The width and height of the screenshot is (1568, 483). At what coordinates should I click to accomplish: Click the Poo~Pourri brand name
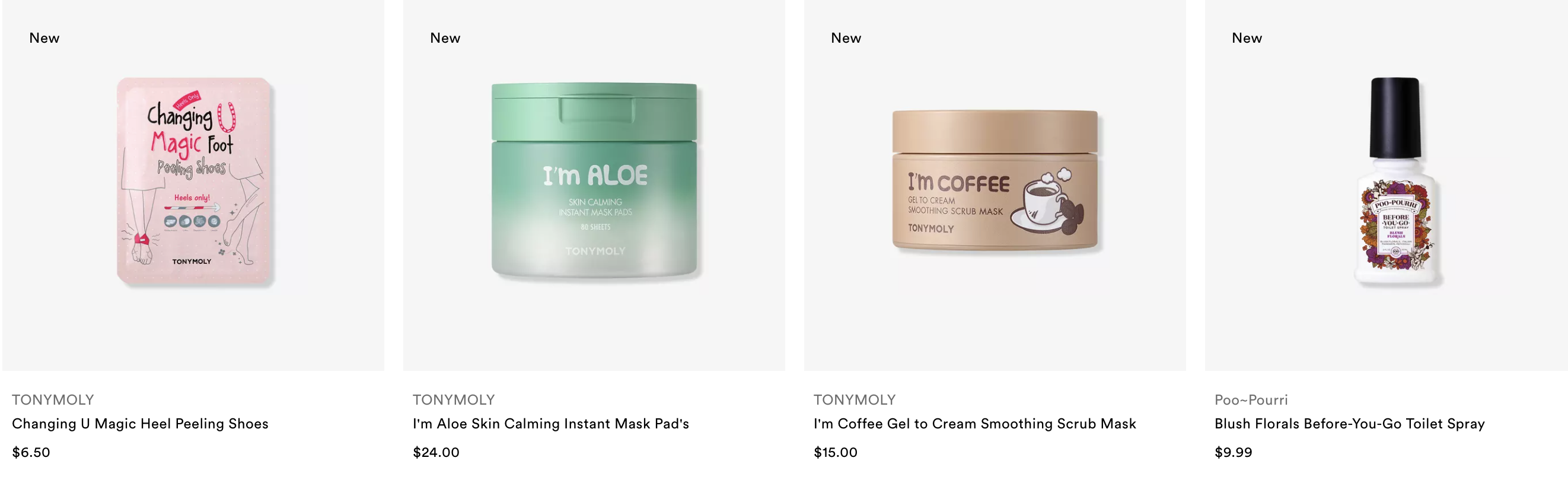coord(1251,399)
